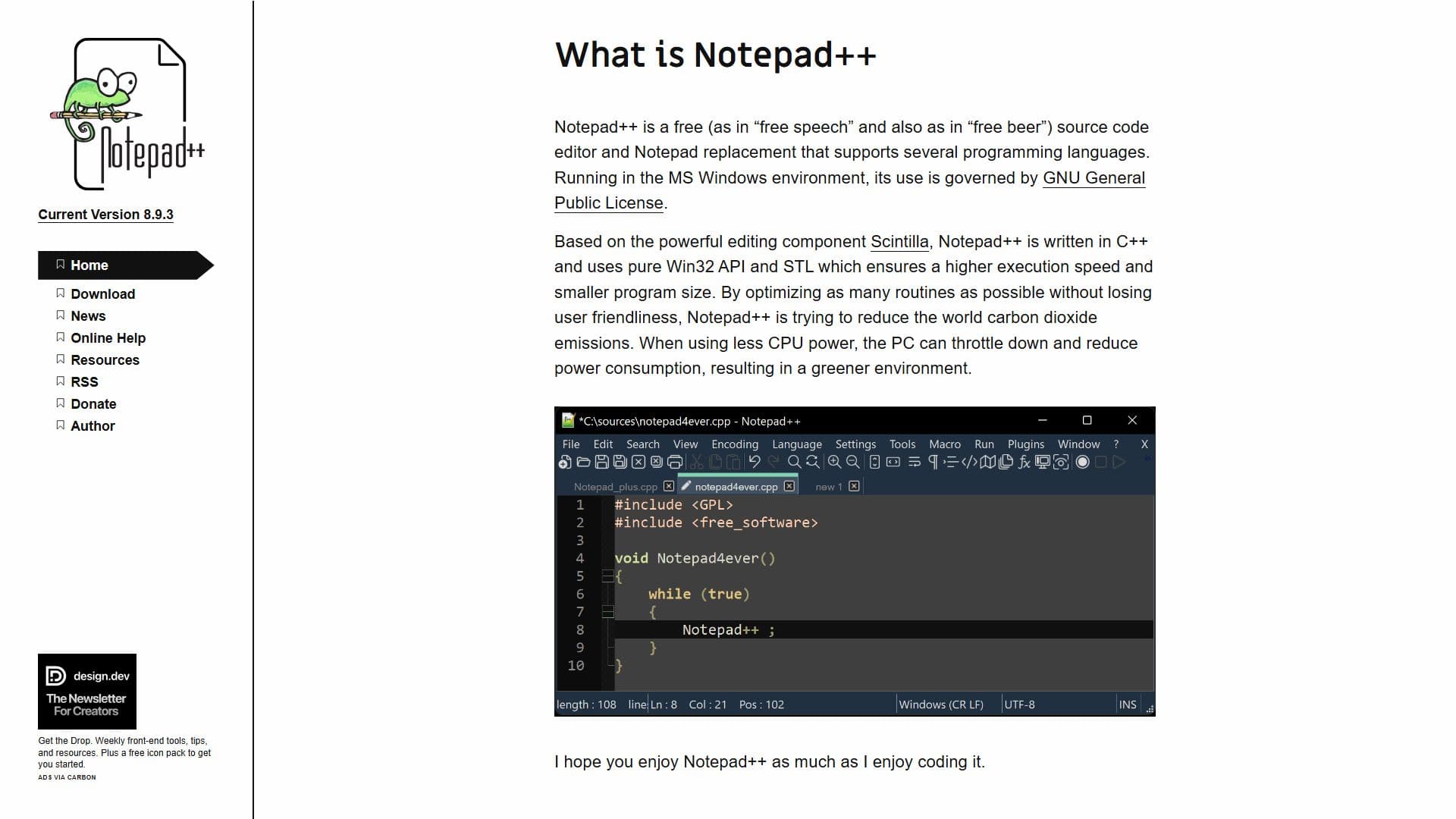Click the Record Macro circle icon
Image resolution: width=1456 pixels, height=819 pixels.
click(1082, 462)
